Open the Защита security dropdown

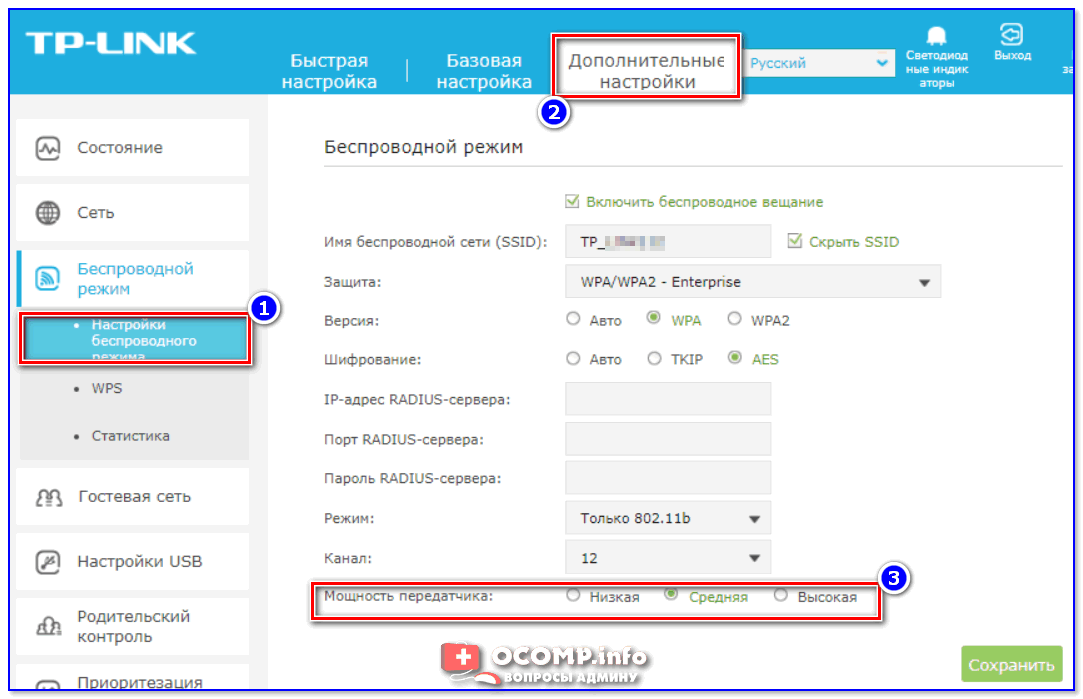pyautogui.click(x=752, y=282)
